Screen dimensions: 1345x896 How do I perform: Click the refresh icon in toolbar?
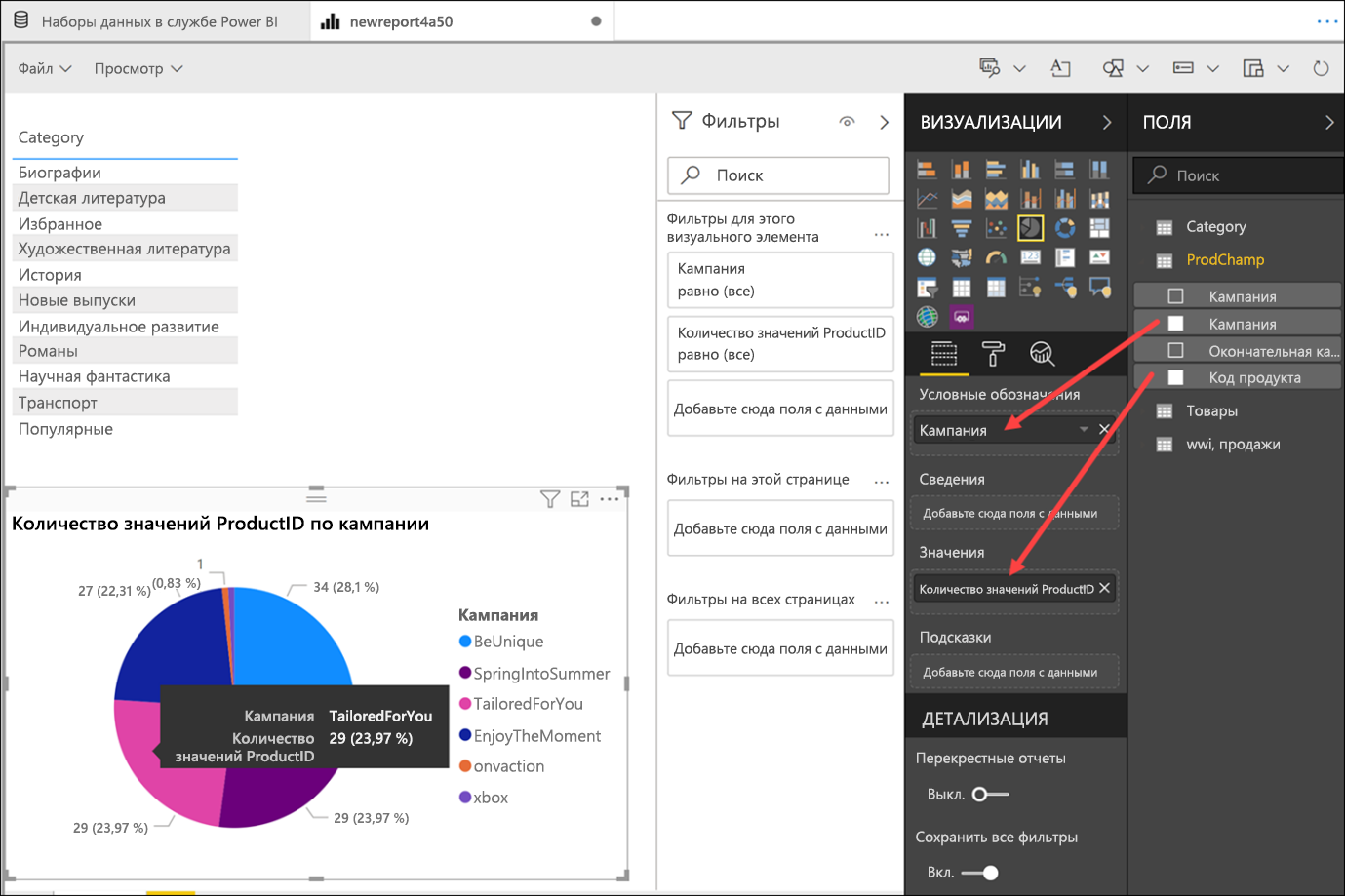click(x=1321, y=68)
